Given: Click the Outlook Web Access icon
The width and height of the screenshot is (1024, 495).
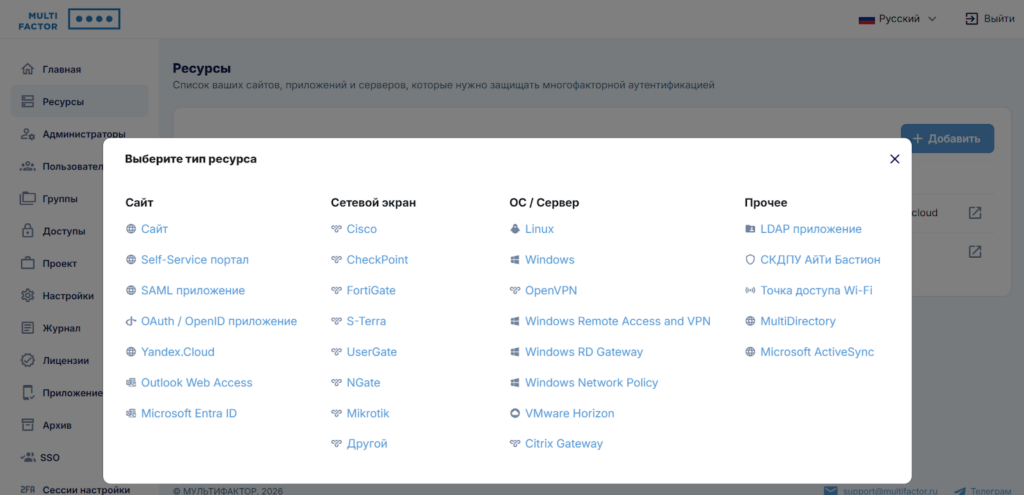Looking at the screenshot, I should pyautogui.click(x=131, y=383).
